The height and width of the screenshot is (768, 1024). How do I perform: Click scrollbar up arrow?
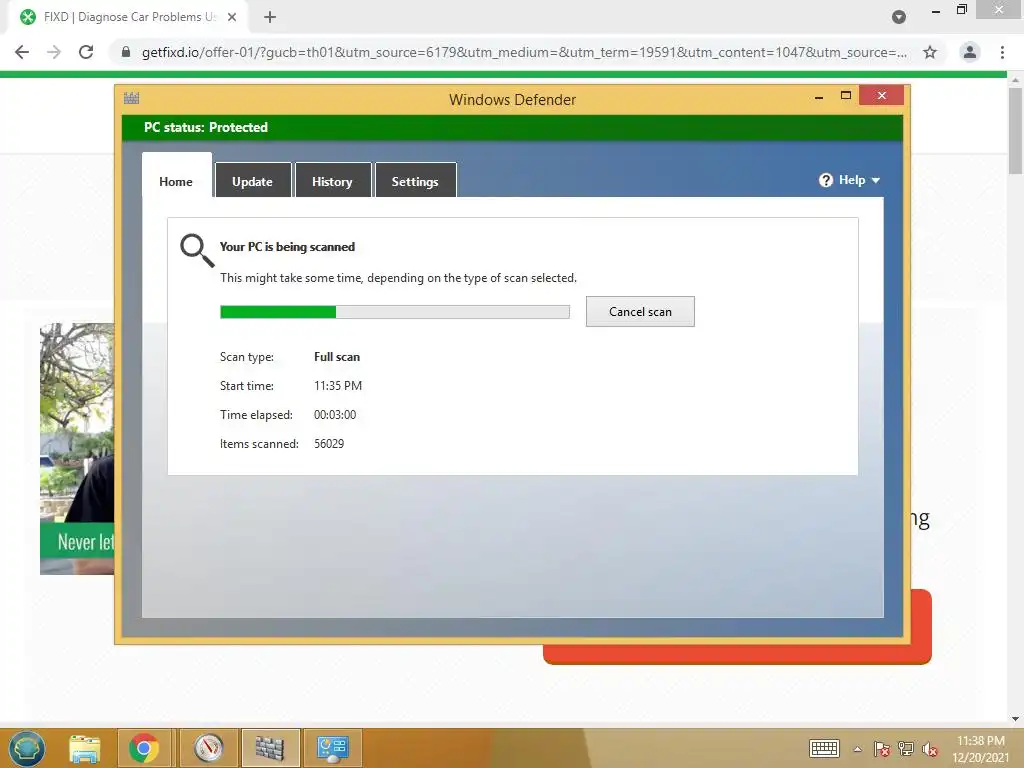[1015, 80]
